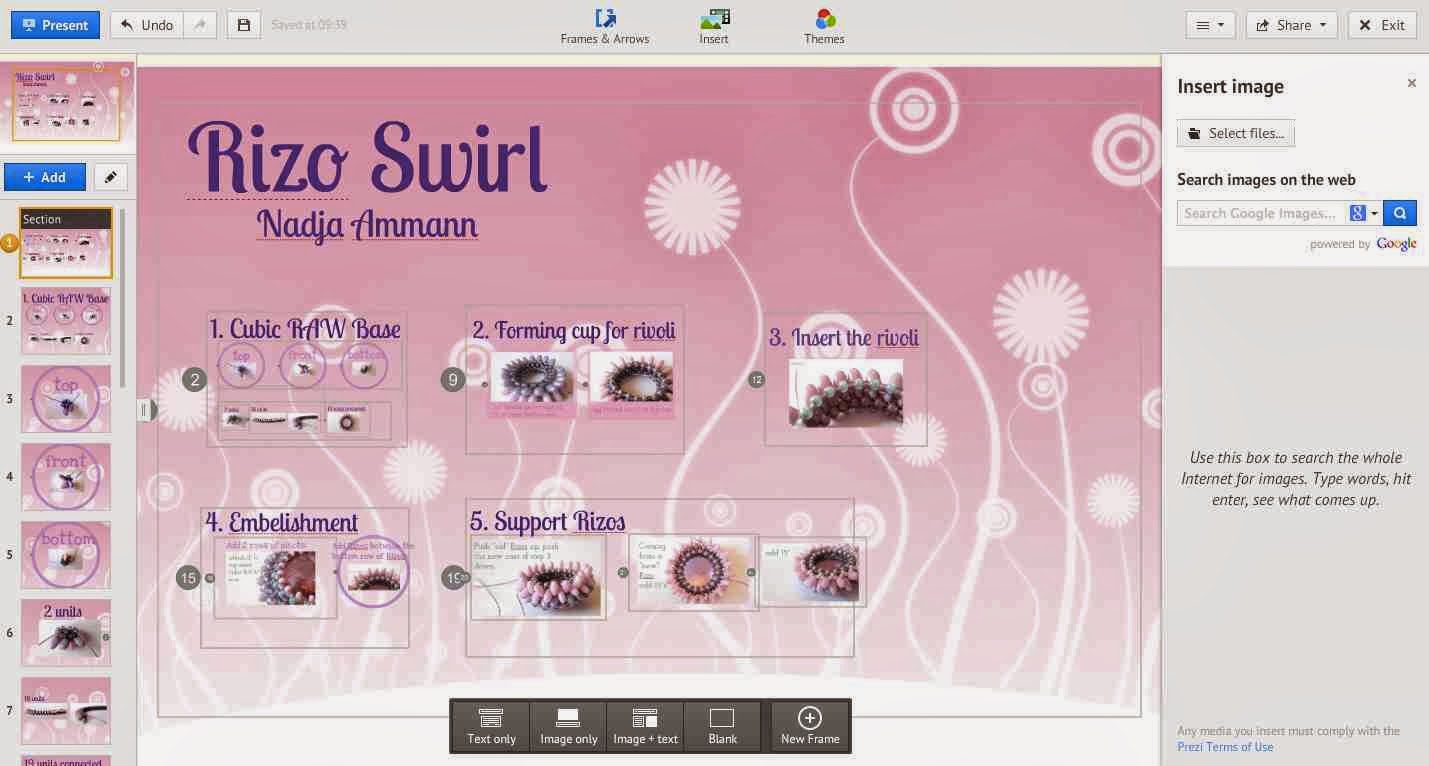
Task: Click Select files button
Action: 1236,133
